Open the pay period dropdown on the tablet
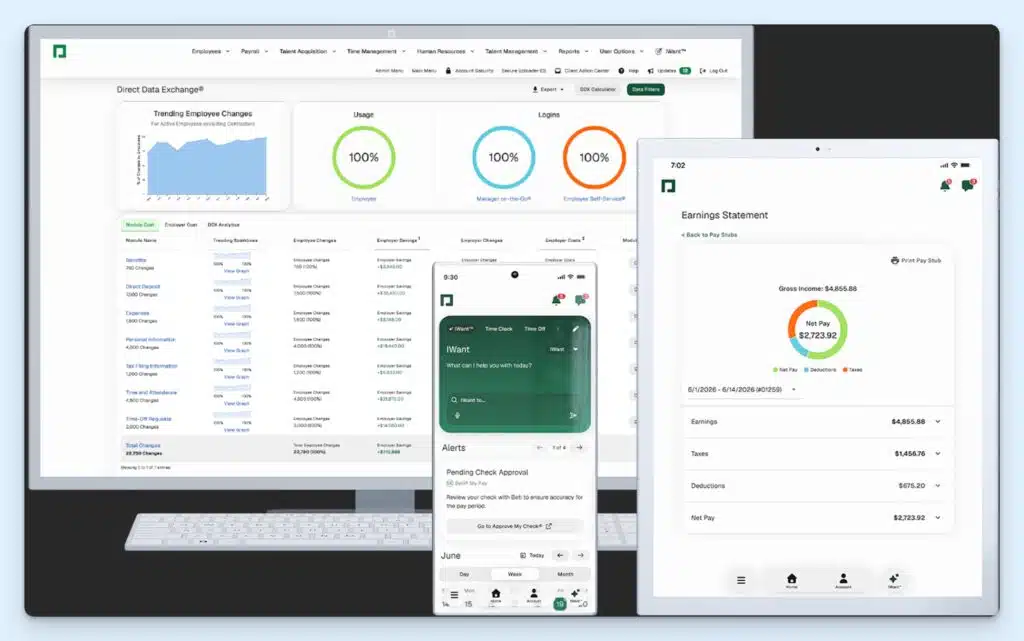1024x641 pixels. [742, 390]
